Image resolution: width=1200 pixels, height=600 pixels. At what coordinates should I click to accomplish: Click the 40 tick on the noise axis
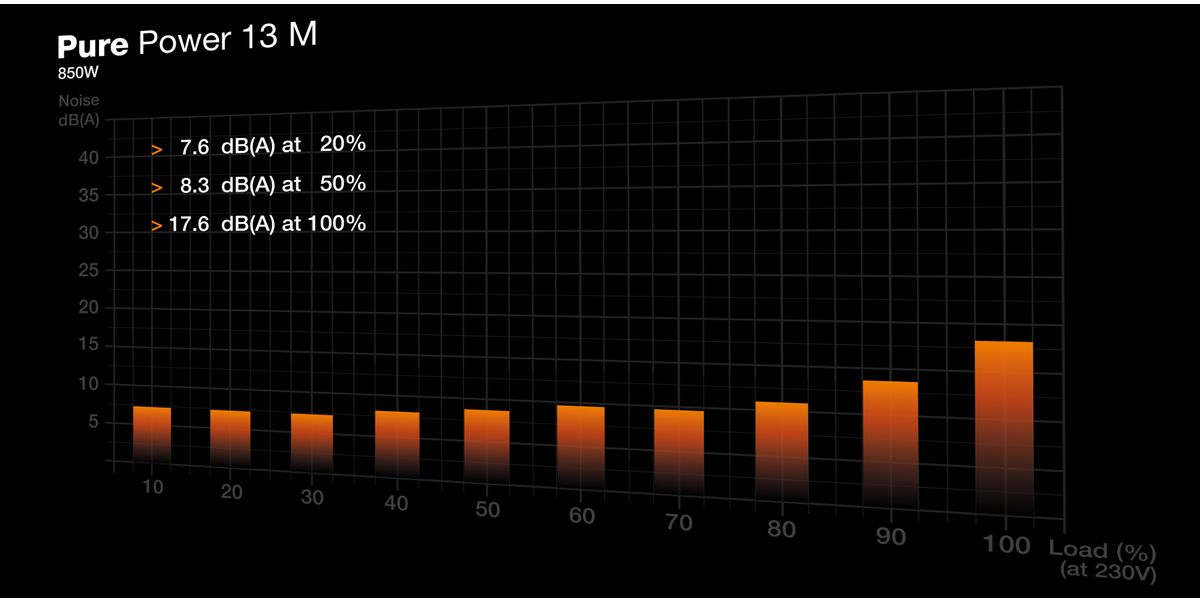point(88,157)
